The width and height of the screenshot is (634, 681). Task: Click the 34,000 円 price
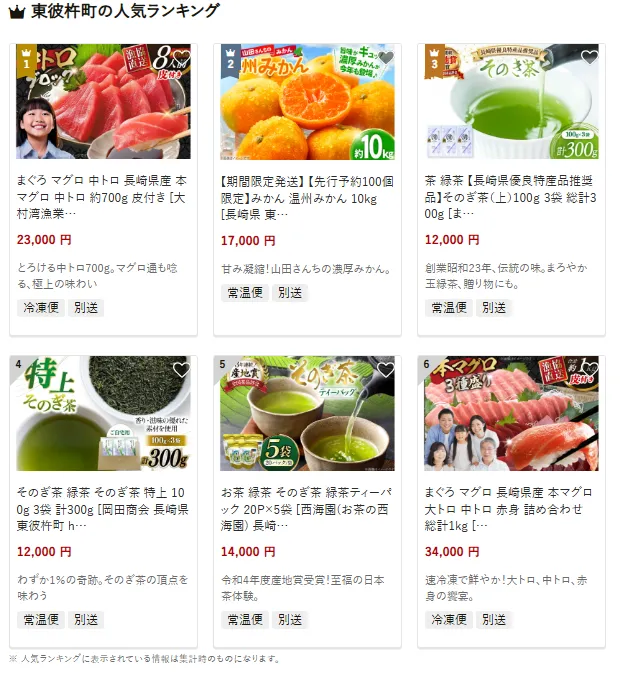pos(452,552)
